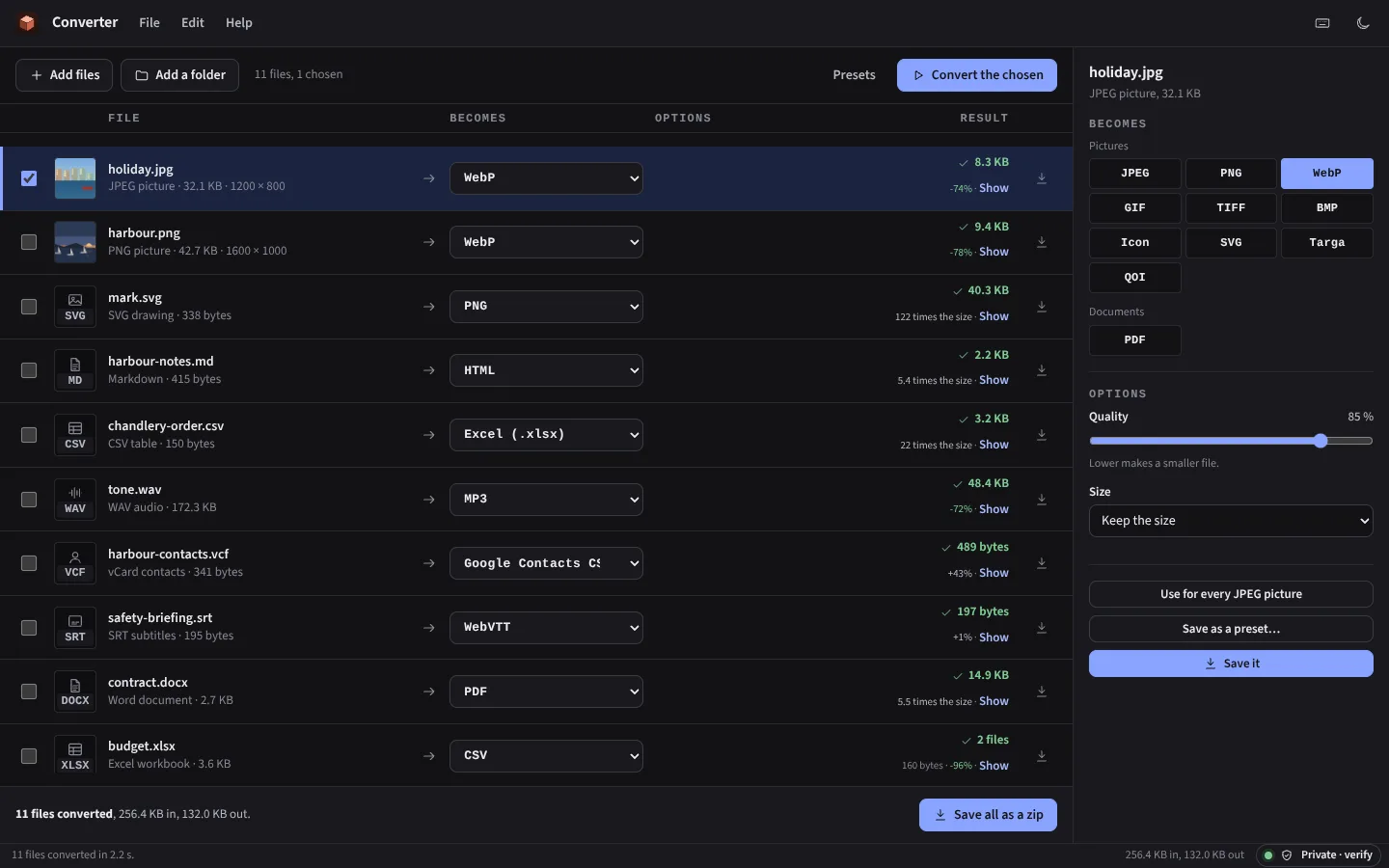Image resolution: width=1389 pixels, height=868 pixels.
Task: Download the converted safety-briefing.srt result
Action: pos(1042,628)
